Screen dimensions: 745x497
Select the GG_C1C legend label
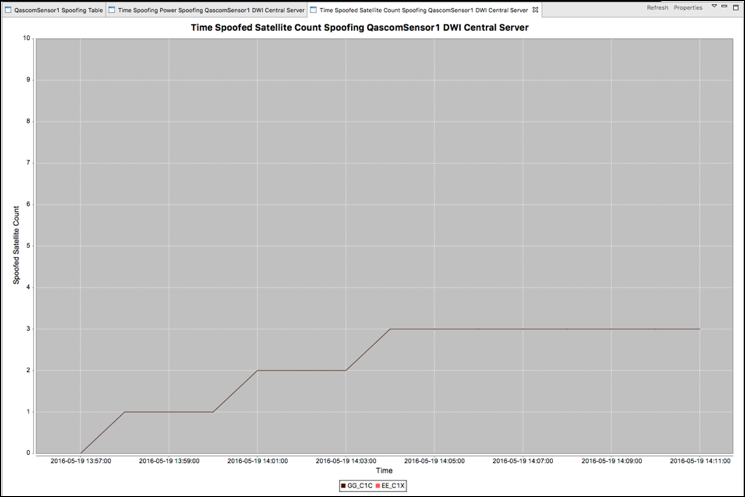(x=359, y=485)
